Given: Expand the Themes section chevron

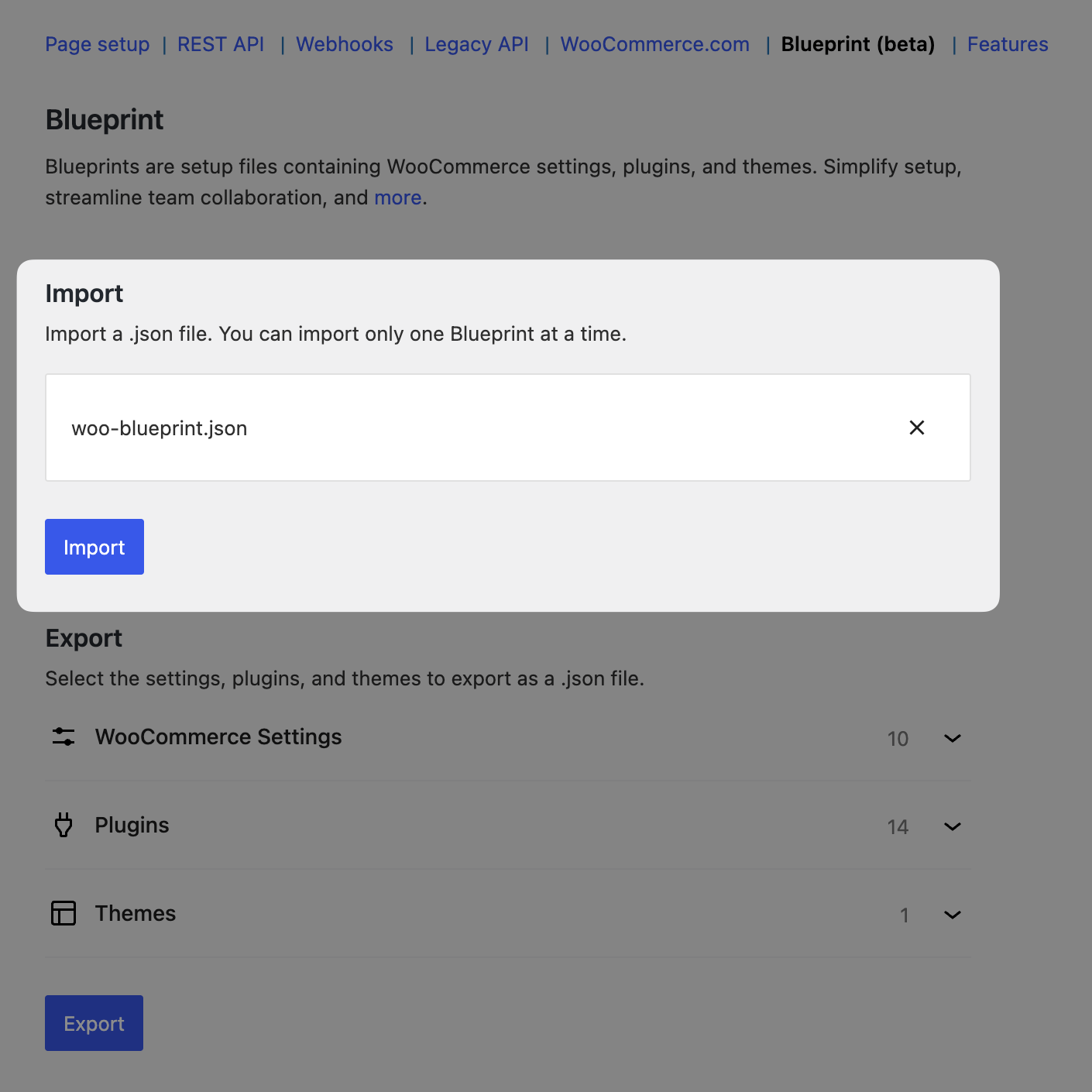Looking at the screenshot, I should click(x=953, y=915).
